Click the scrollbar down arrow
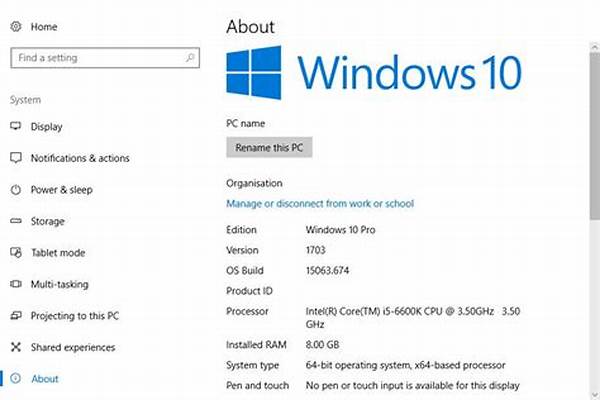Screen dimensions: 600x400 pos(594,394)
